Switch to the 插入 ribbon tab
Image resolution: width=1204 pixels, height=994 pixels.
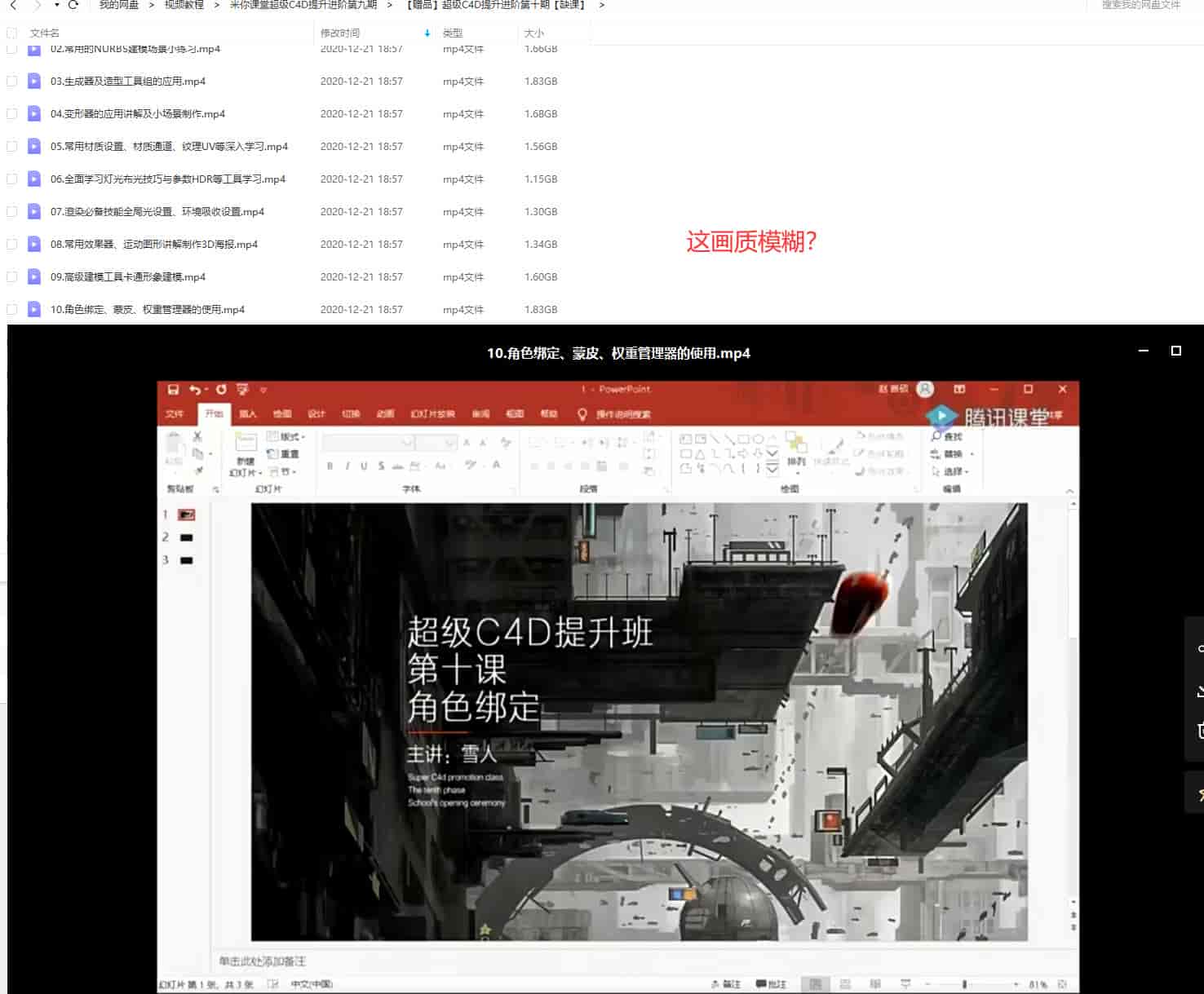tap(249, 413)
